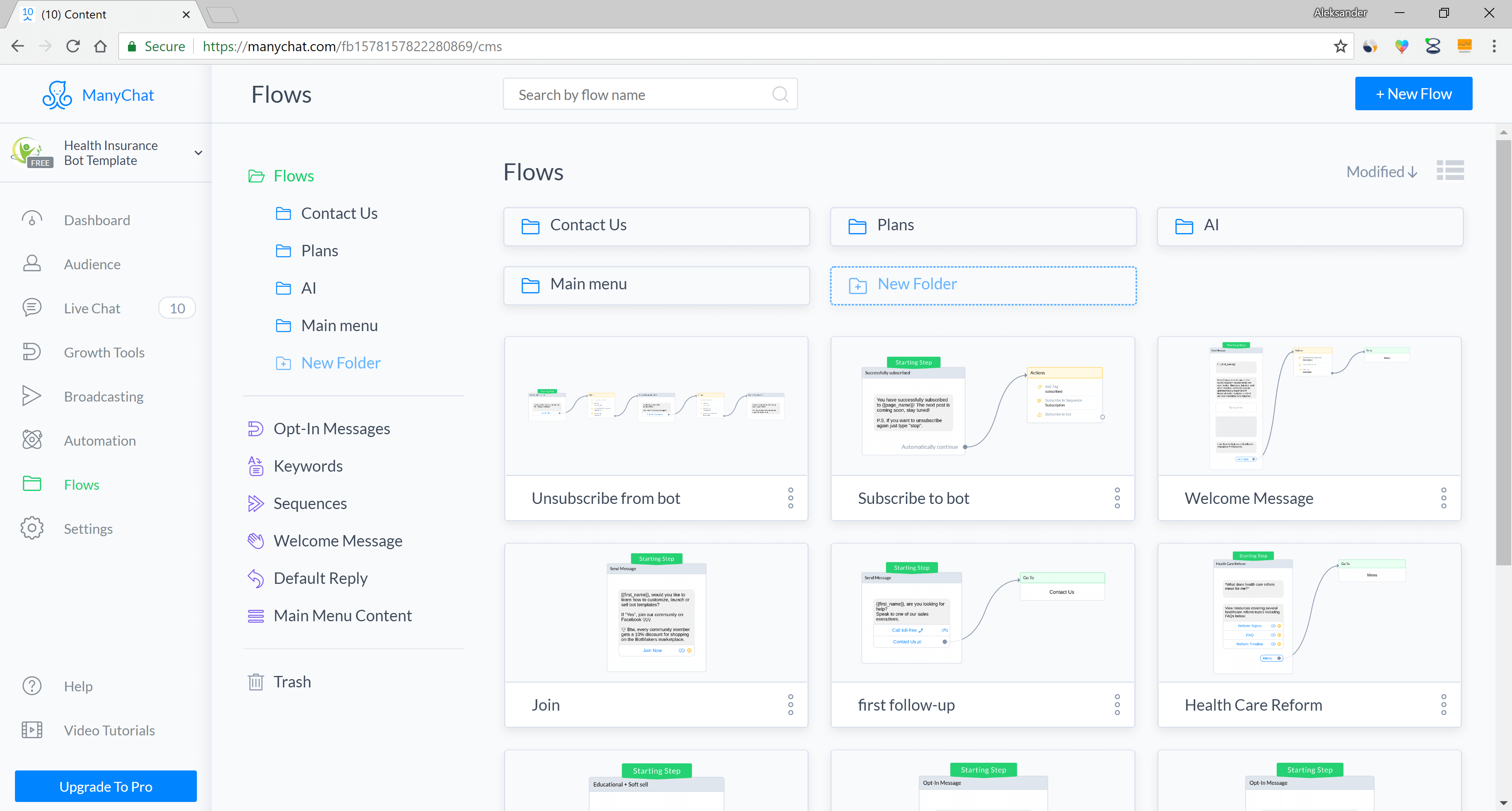
Task: Open options menu for first follow-up
Action: tap(1116, 704)
